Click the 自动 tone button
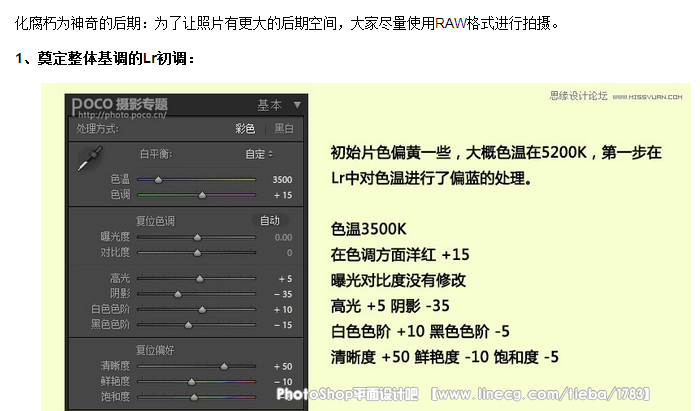The width and height of the screenshot is (700, 411). coord(270,220)
